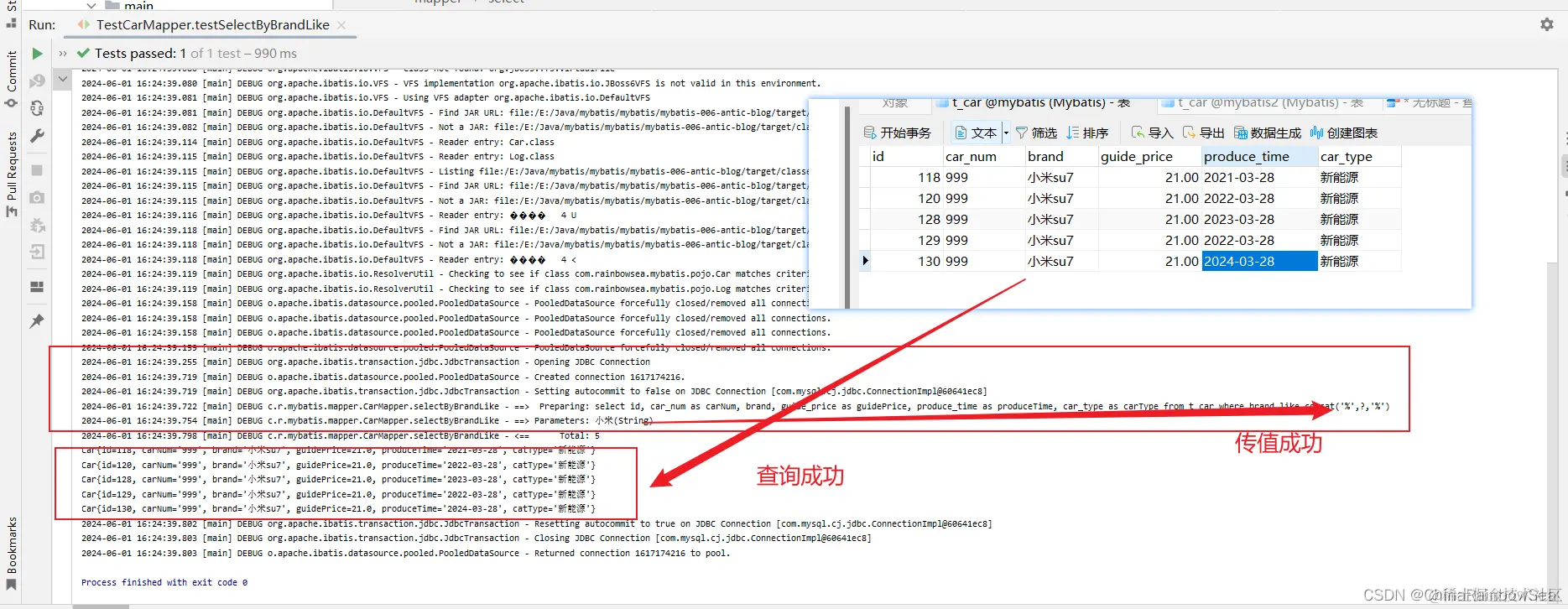1568x609 pixels.
Task: Toggle auto-test with the circular arrows icon
Action: pos(37,108)
